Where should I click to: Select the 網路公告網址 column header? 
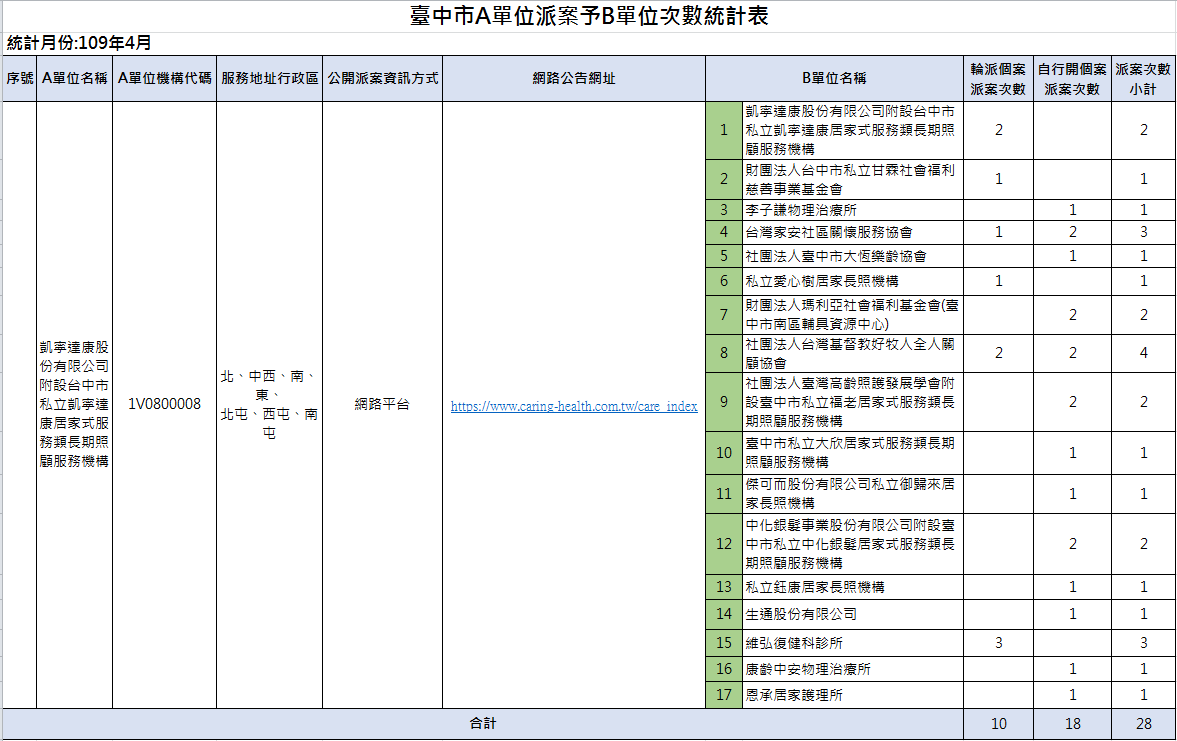pyautogui.click(x=574, y=78)
